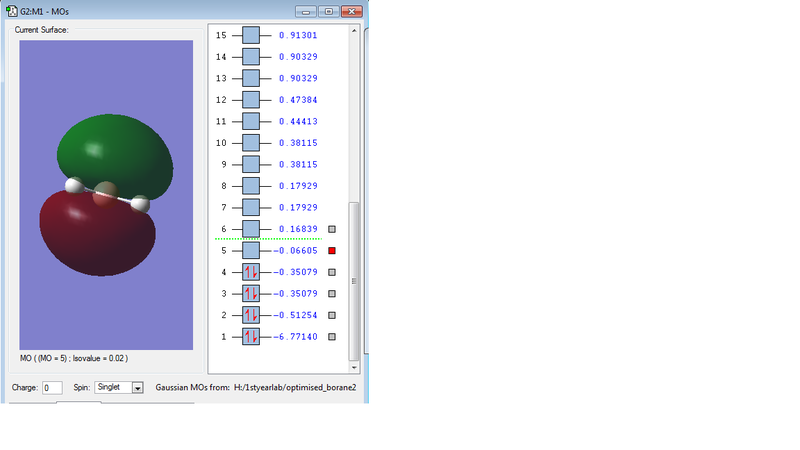Select orbital box for MO 12
This screenshot has height=450, width=800.
[x=251, y=100]
